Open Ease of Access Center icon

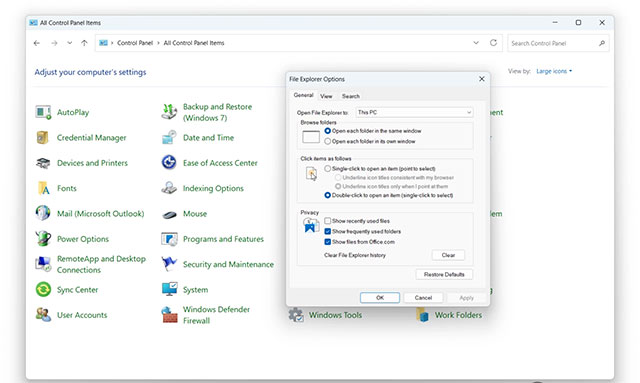(169, 163)
